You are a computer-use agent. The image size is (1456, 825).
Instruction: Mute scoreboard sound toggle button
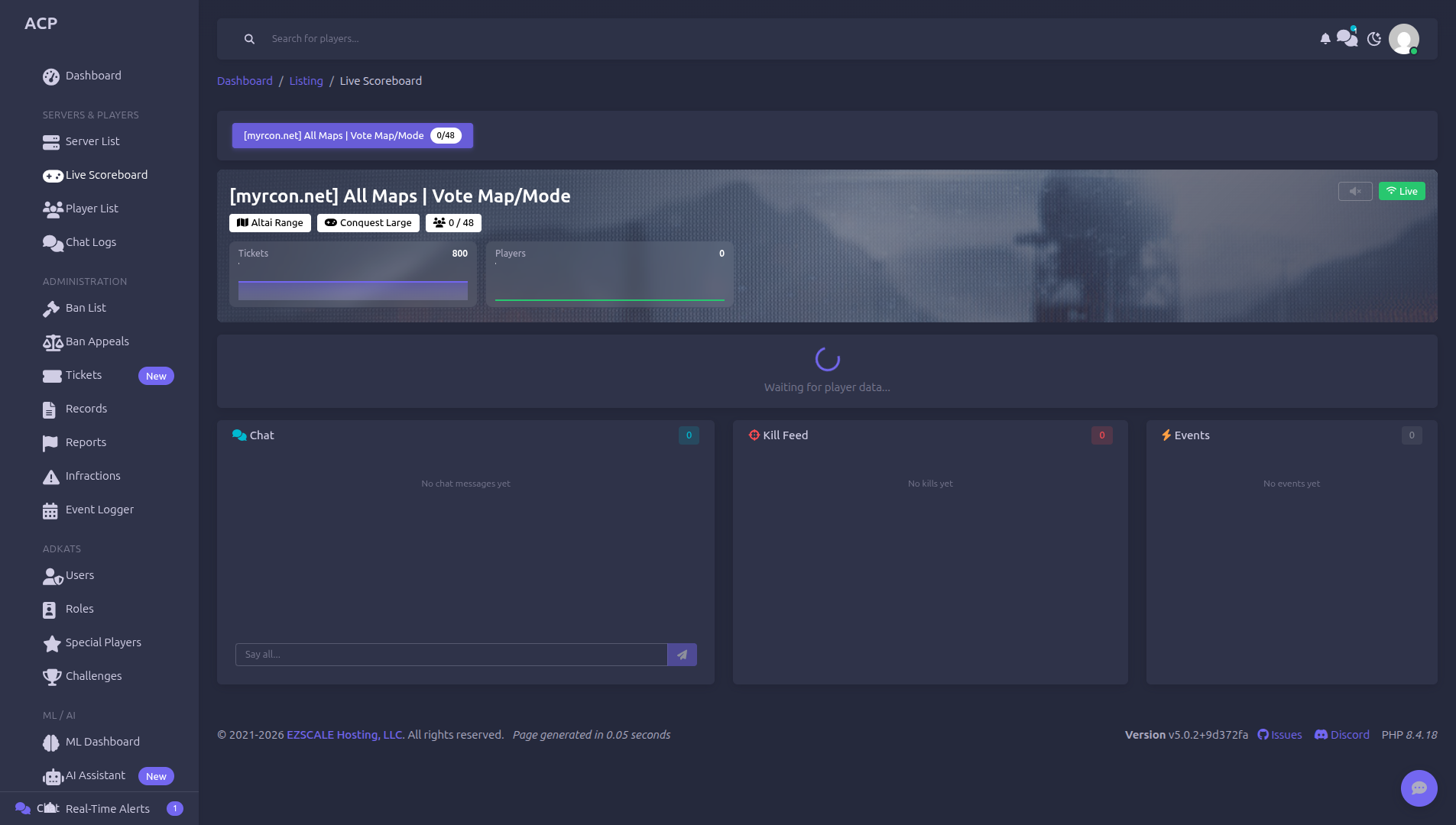[x=1355, y=191]
